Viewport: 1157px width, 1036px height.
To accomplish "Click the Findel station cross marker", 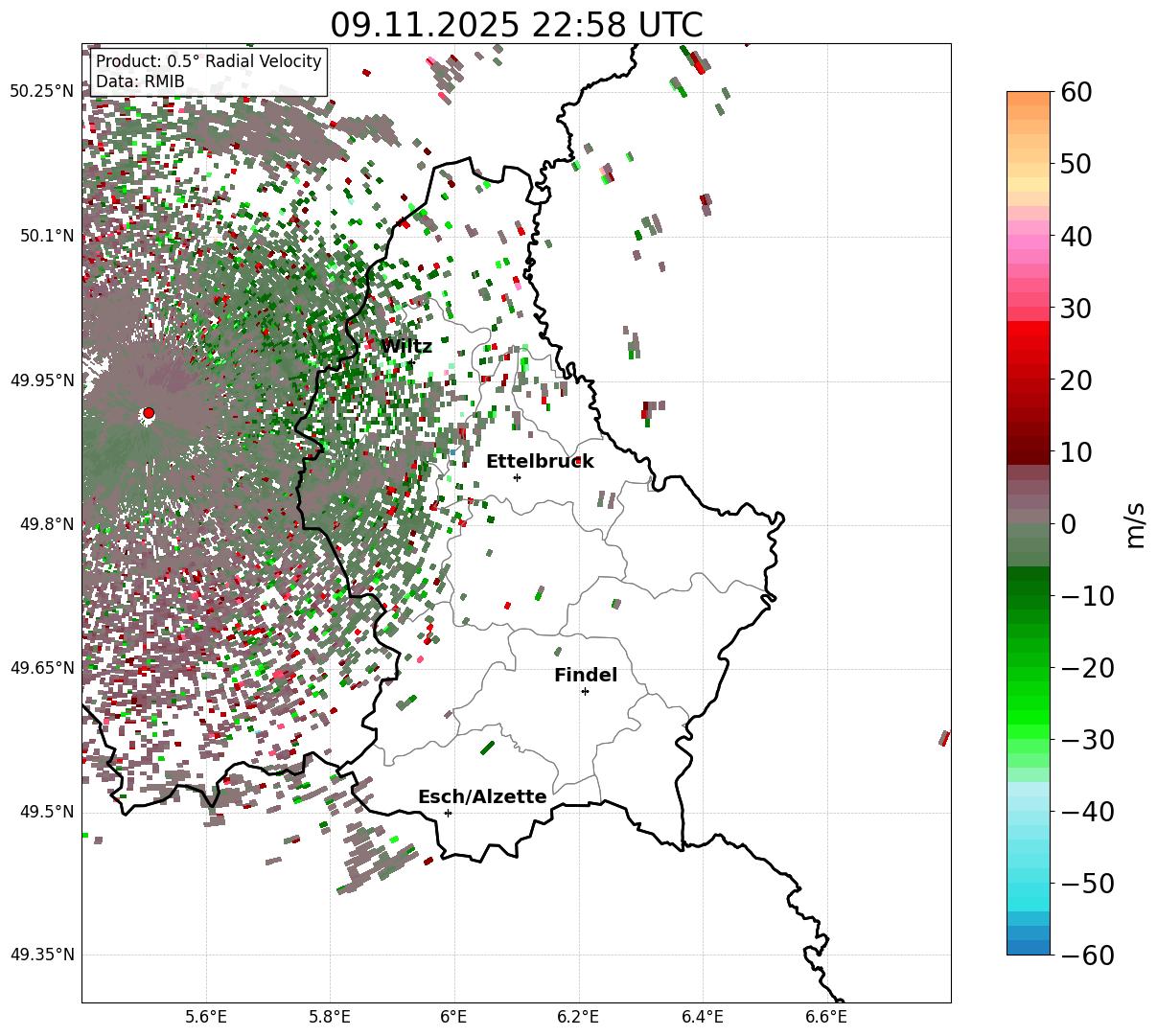I will pyautogui.click(x=585, y=691).
